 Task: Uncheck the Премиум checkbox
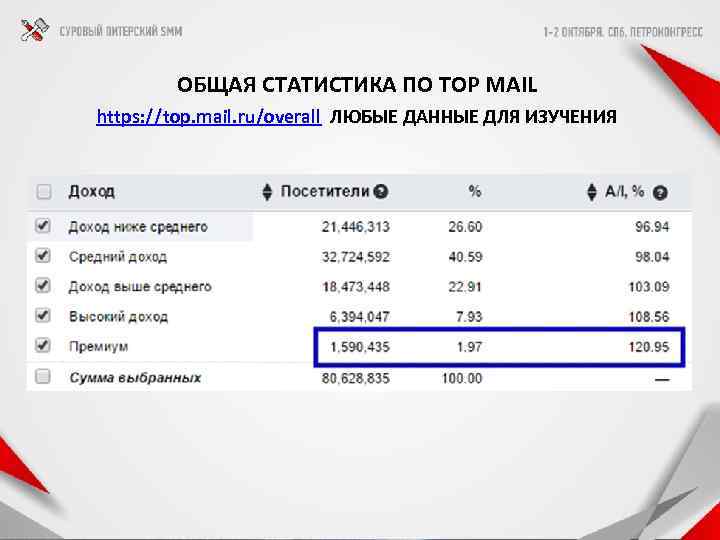43,345
